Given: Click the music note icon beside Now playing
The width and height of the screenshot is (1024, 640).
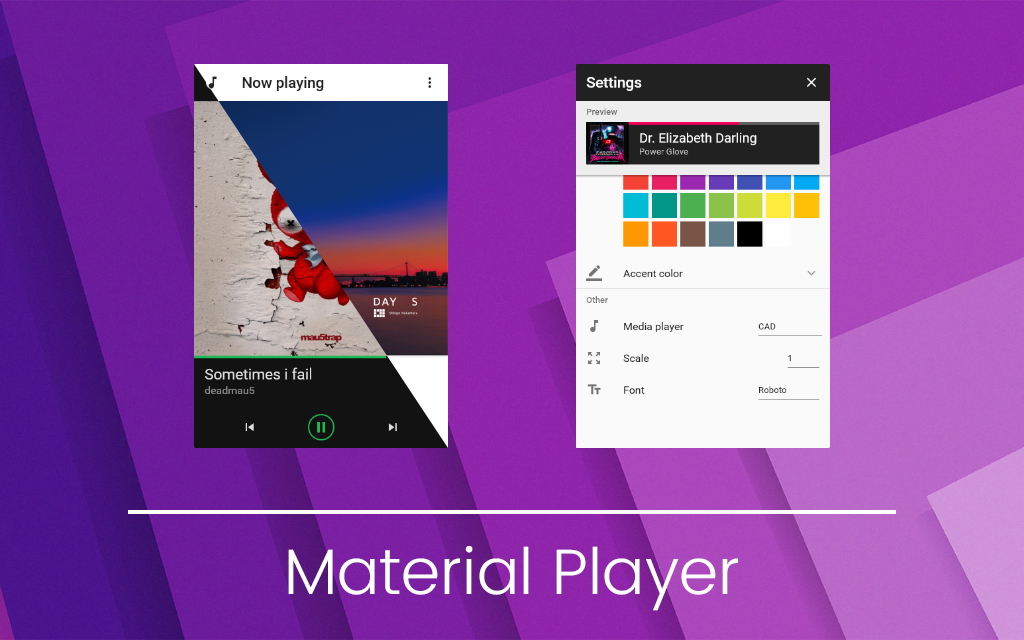Looking at the screenshot, I should point(212,82).
